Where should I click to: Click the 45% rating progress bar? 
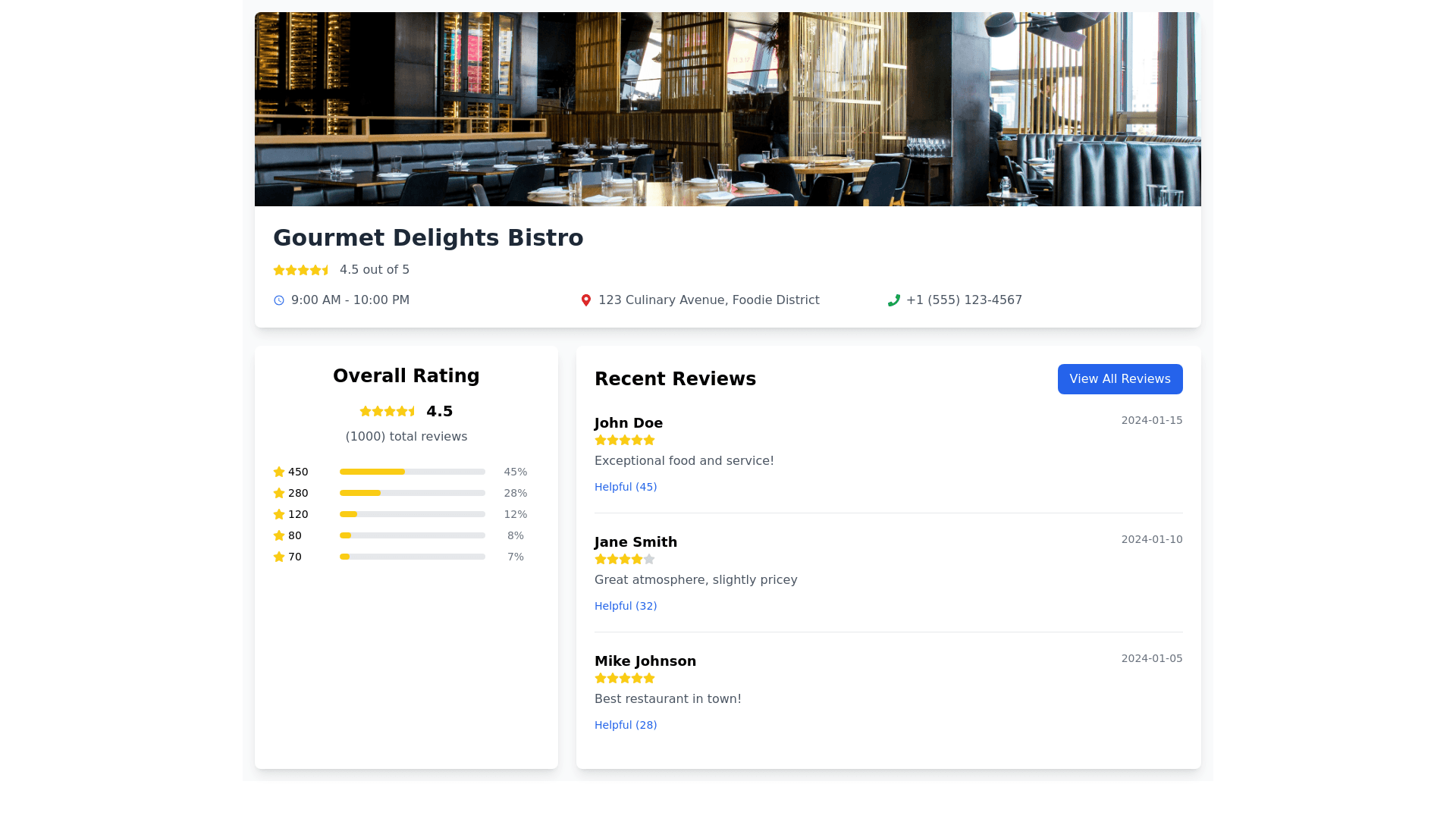pyautogui.click(x=412, y=472)
